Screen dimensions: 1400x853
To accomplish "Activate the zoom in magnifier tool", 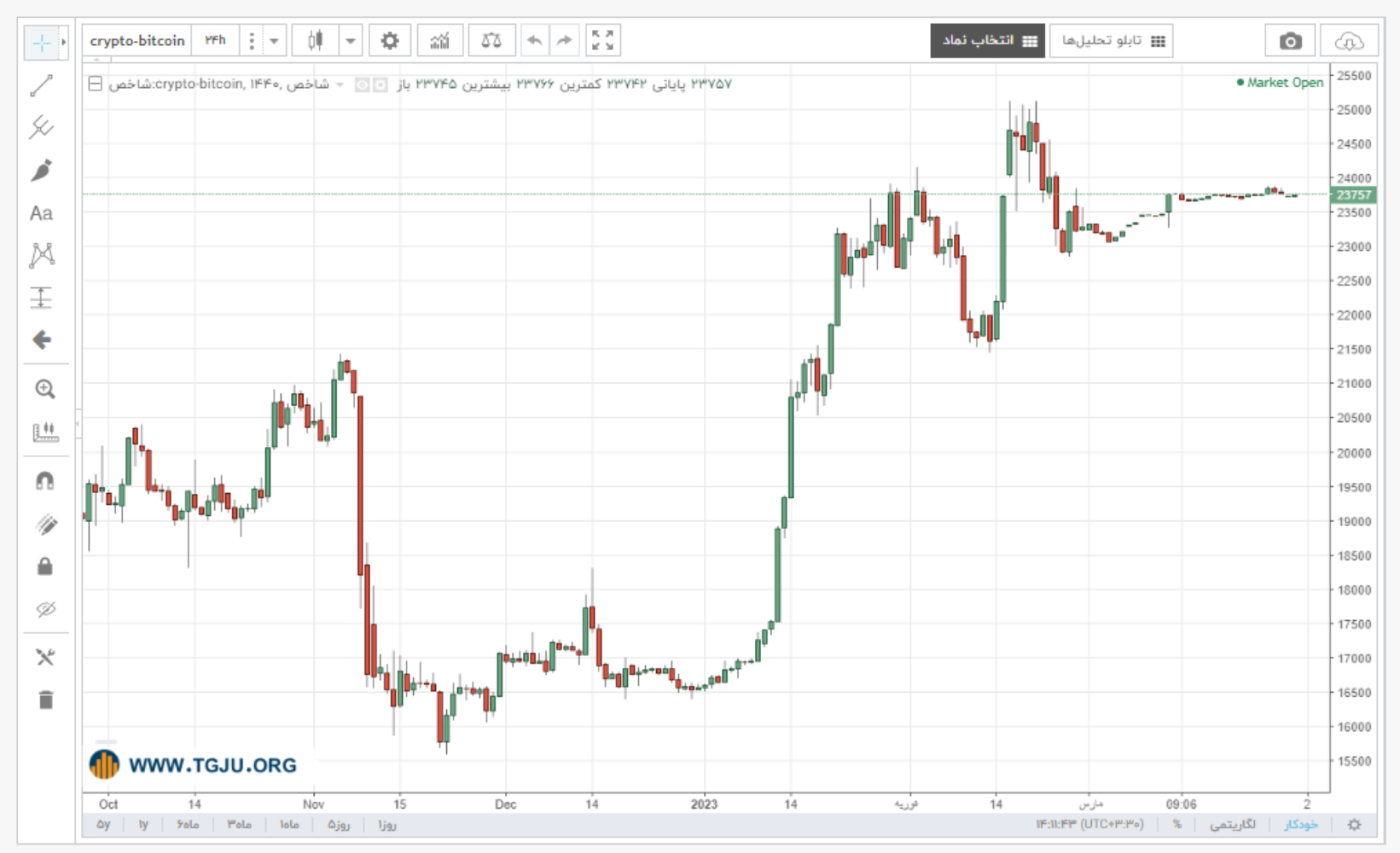I will point(45,390).
